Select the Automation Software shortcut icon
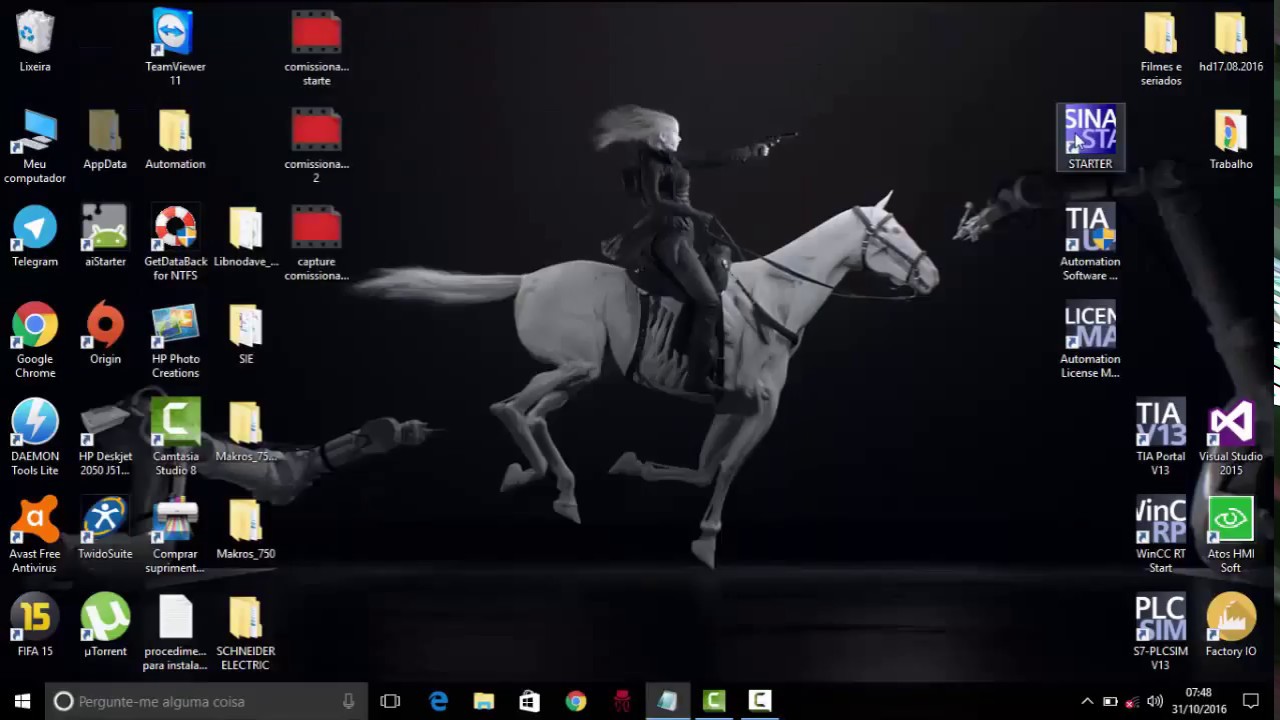Viewport: 1280px width, 720px height. pos(1090,243)
